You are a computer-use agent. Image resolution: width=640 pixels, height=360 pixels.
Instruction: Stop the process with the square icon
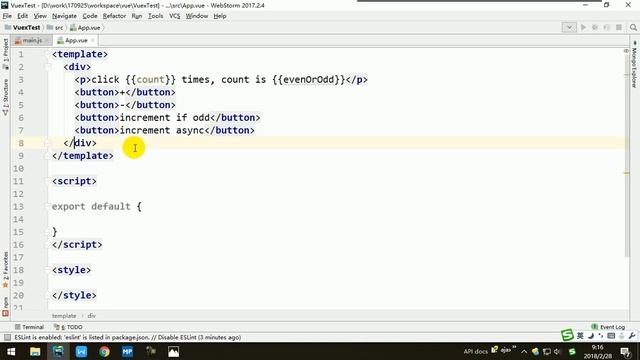click(x=619, y=27)
